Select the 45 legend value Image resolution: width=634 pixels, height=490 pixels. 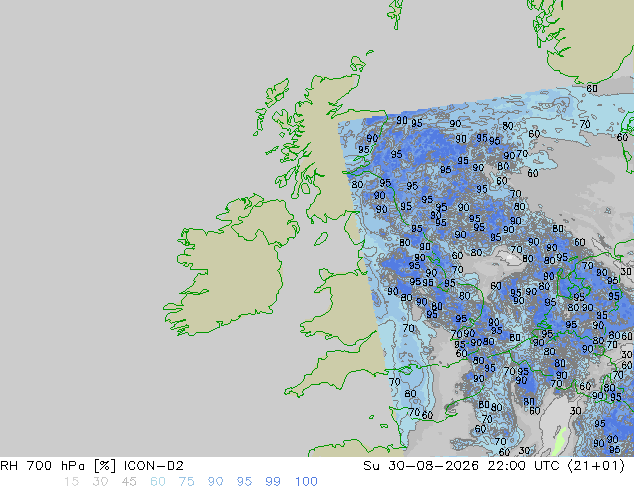(129, 482)
